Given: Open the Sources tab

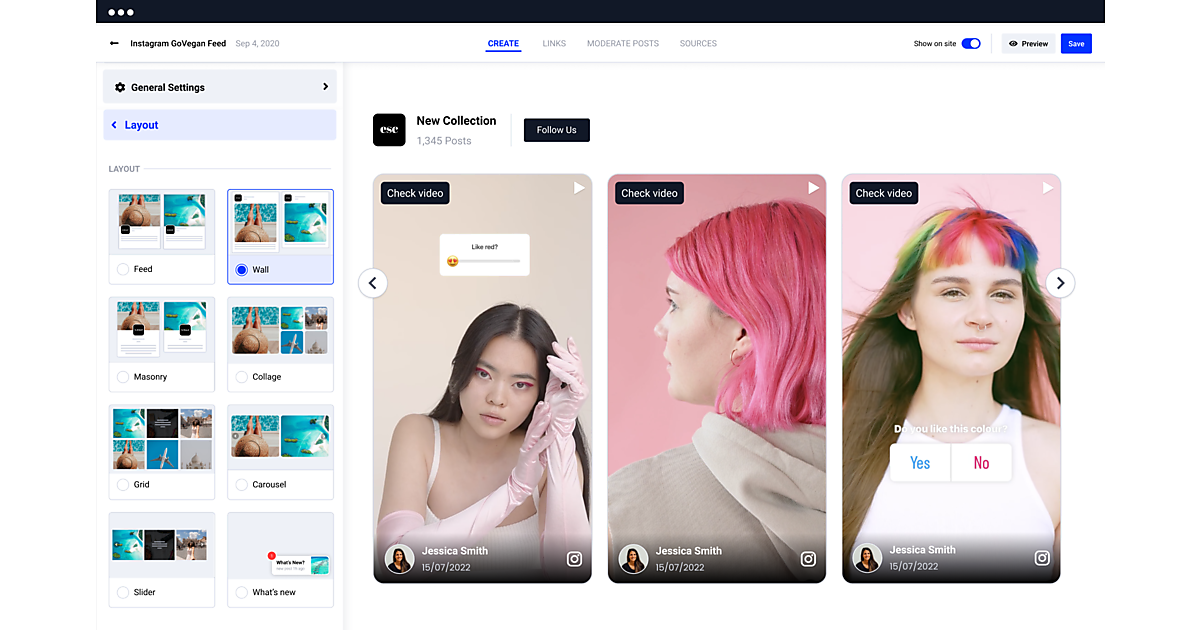Looking at the screenshot, I should click(698, 44).
